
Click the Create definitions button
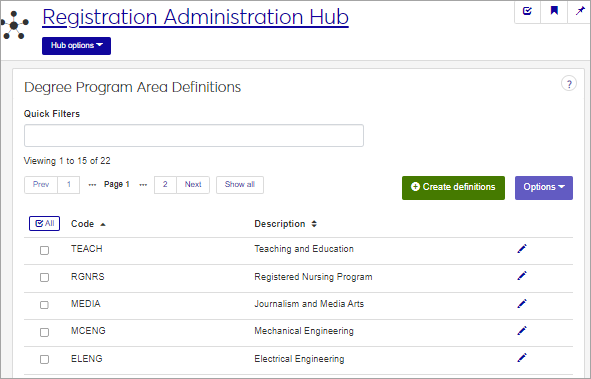(453, 188)
